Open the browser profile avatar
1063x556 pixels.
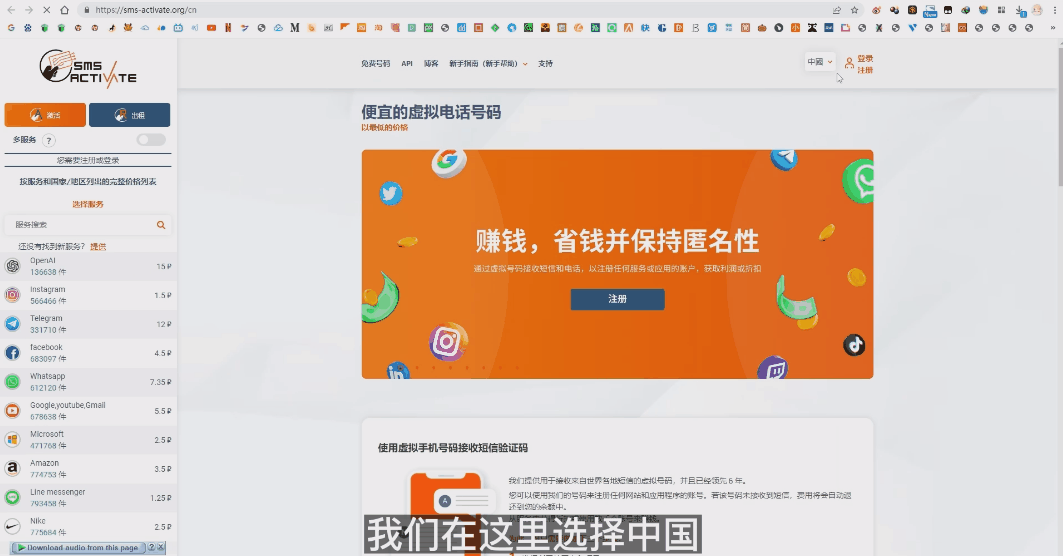[1037, 10]
